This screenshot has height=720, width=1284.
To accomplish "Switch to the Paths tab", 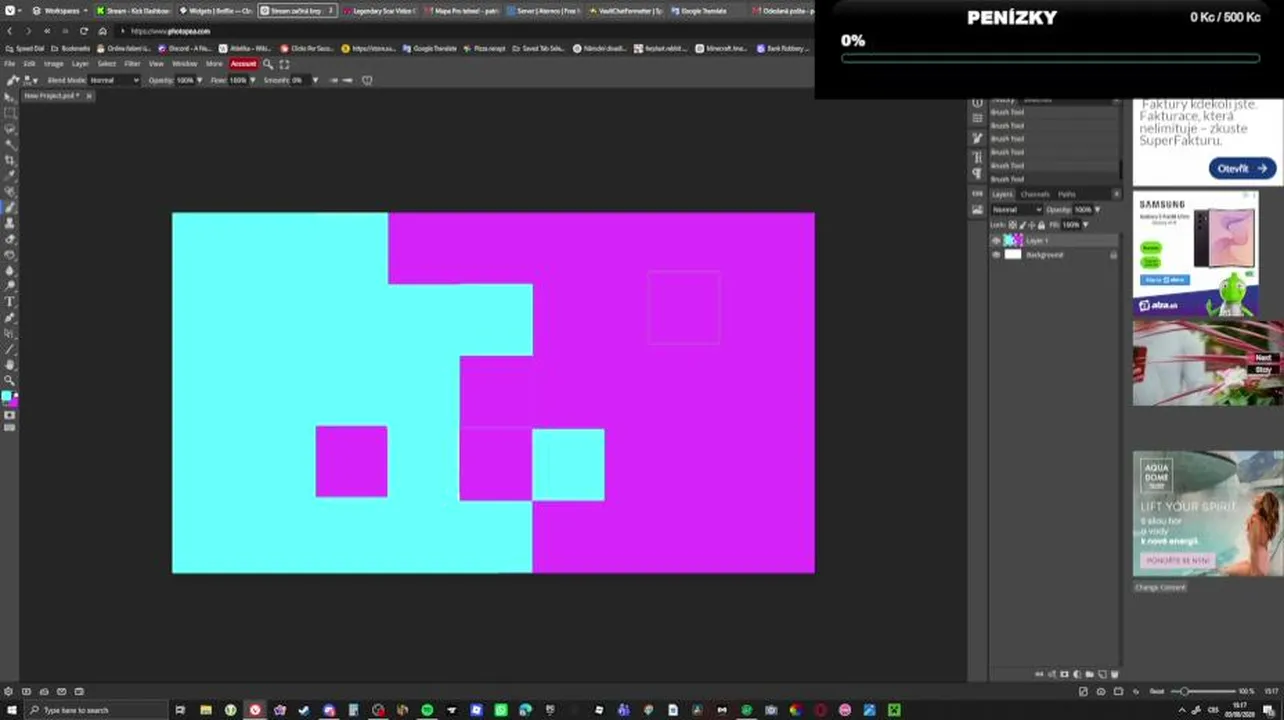I will tap(1067, 194).
